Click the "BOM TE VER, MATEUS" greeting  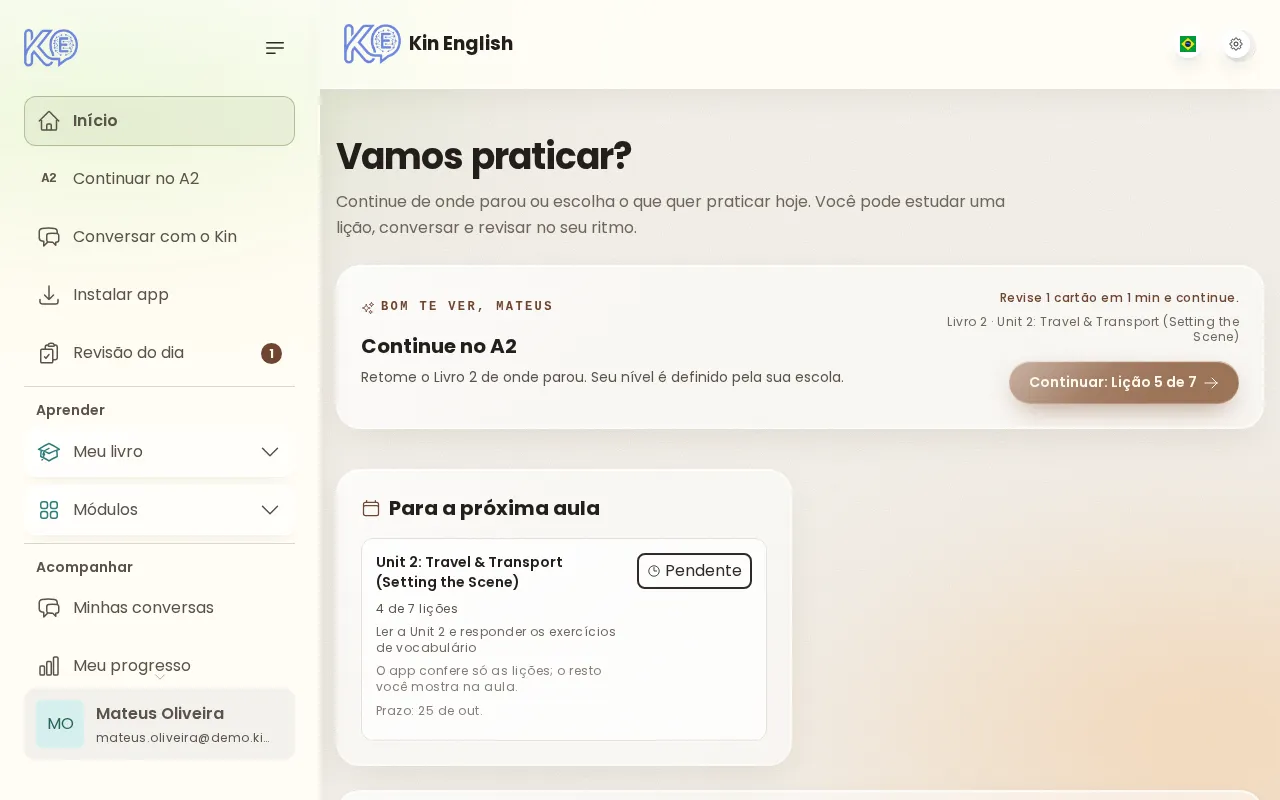click(x=467, y=306)
